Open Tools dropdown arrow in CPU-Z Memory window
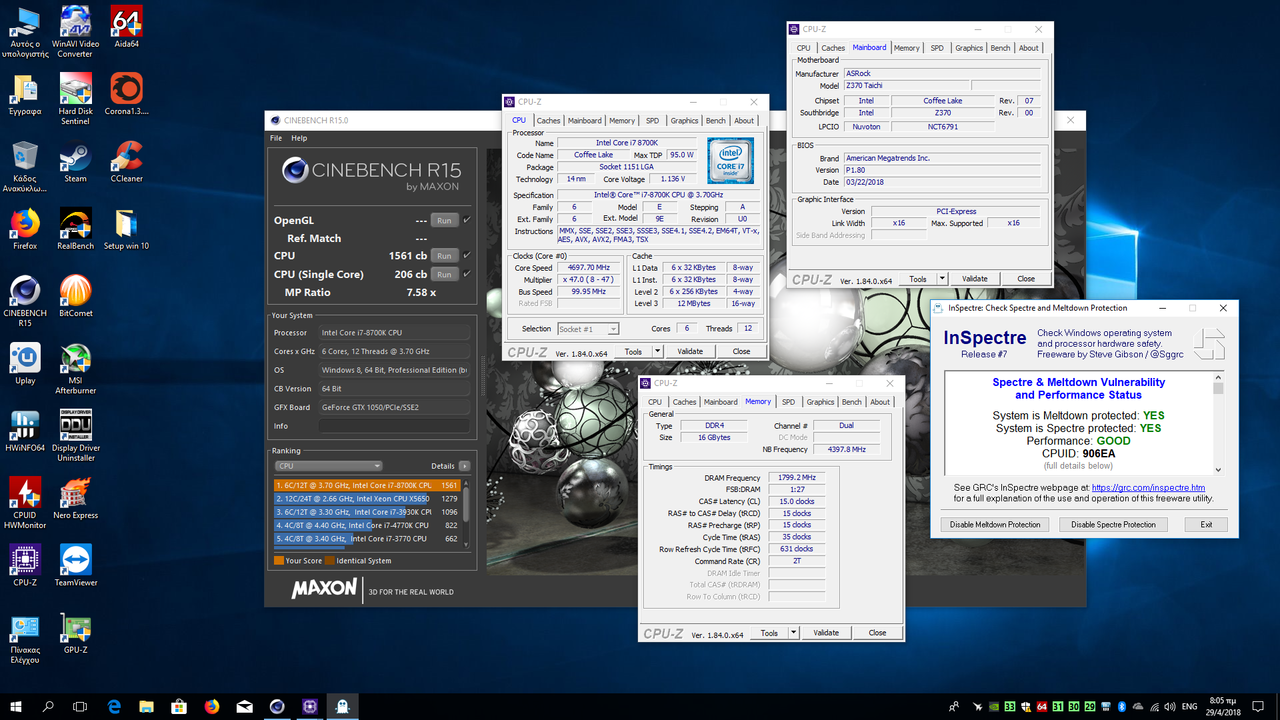This screenshot has width=1280, height=720. pos(794,633)
